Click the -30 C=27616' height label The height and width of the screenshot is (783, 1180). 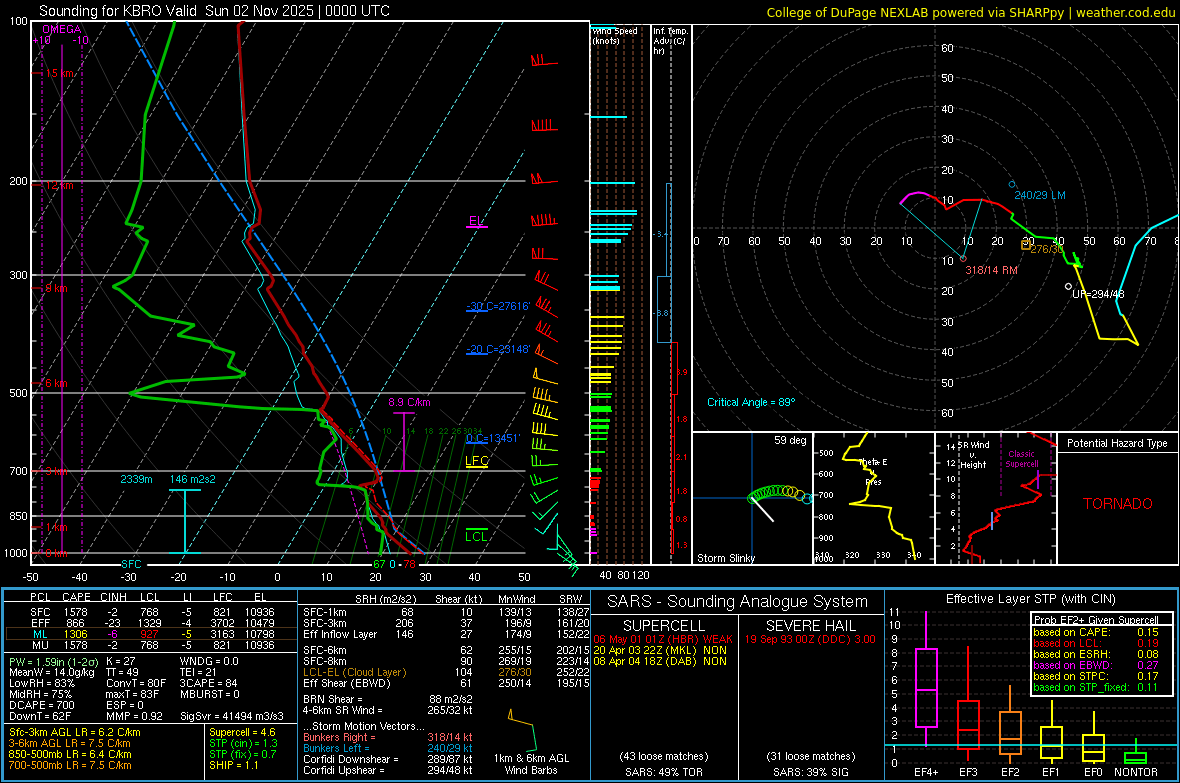[x=499, y=306]
